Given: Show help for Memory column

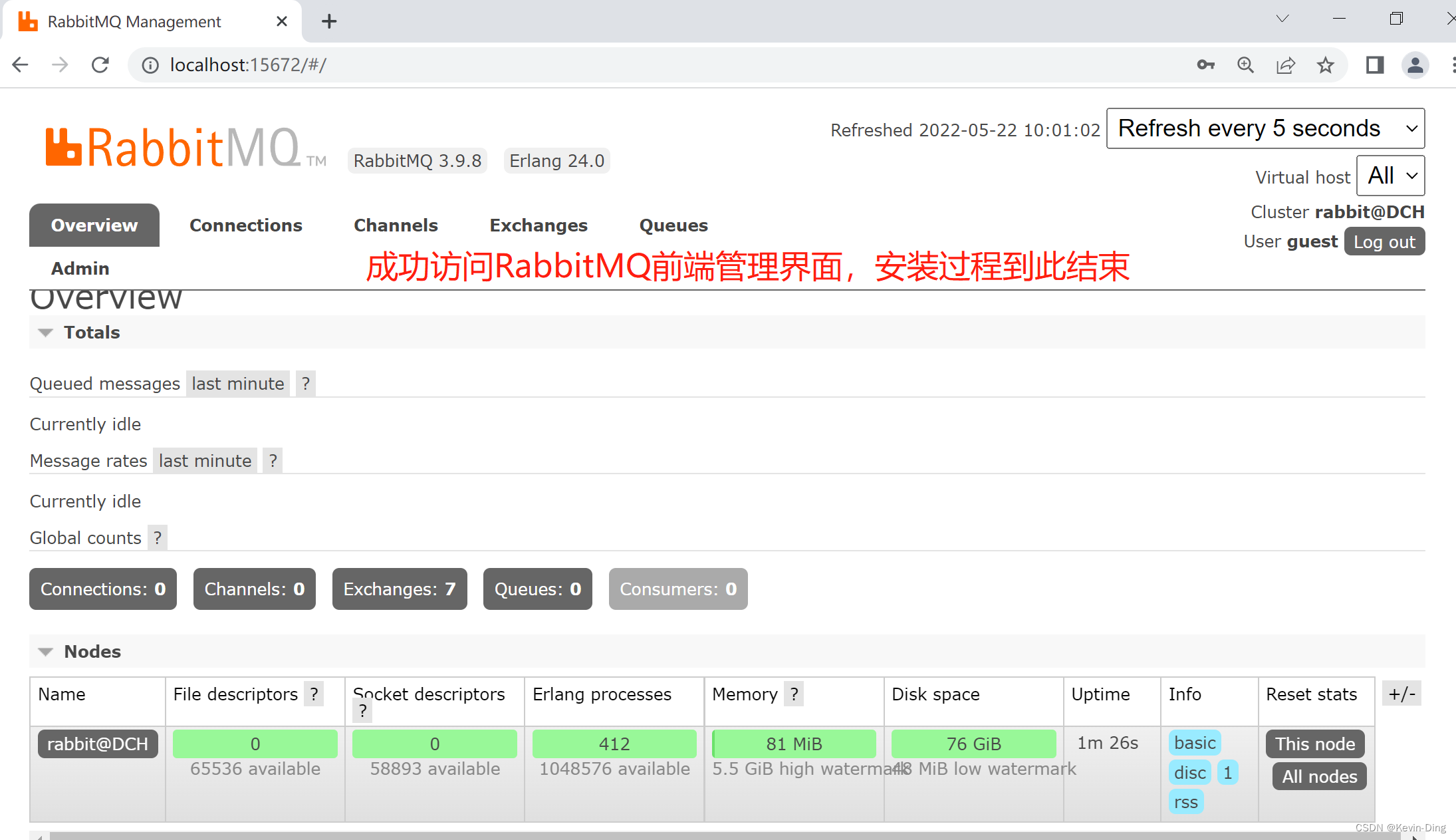Looking at the screenshot, I should [794, 694].
